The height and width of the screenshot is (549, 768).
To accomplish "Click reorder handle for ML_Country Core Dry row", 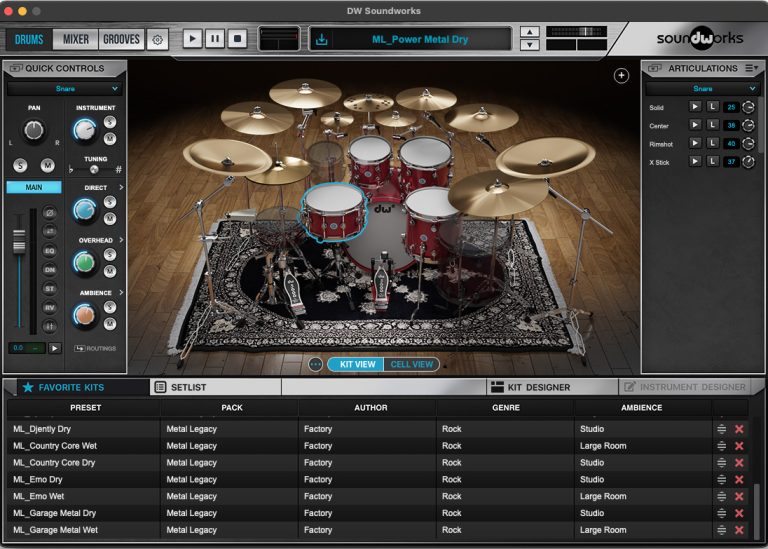I will pos(721,463).
